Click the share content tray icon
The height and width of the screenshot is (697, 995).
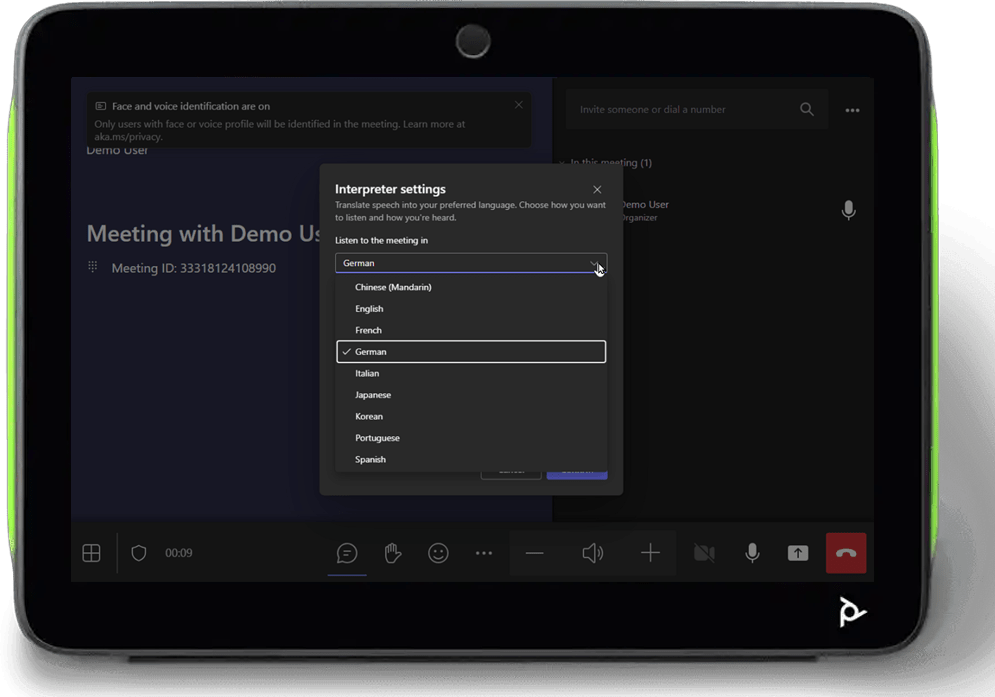coord(798,553)
